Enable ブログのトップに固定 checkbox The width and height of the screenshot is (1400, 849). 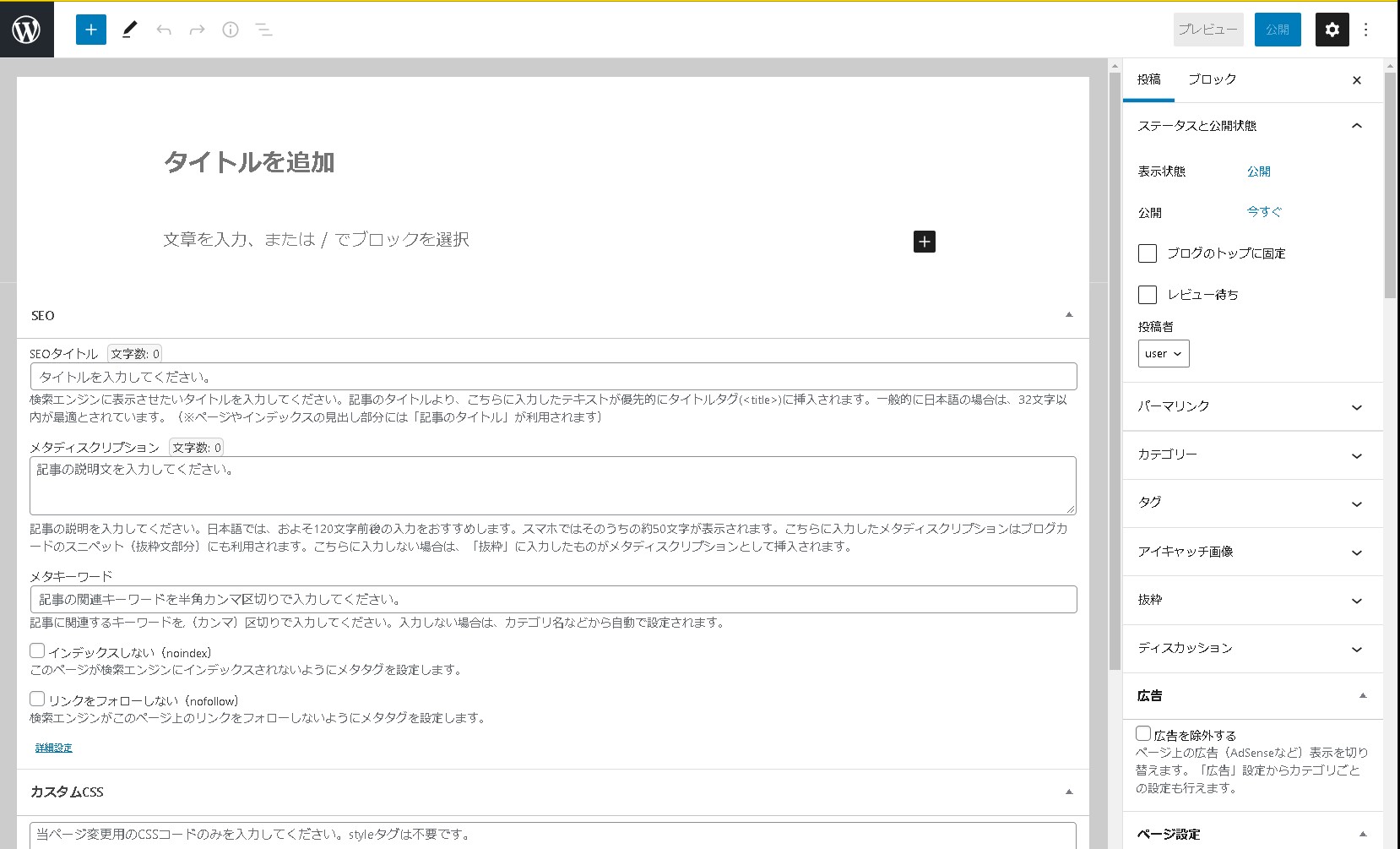coord(1147,253)
